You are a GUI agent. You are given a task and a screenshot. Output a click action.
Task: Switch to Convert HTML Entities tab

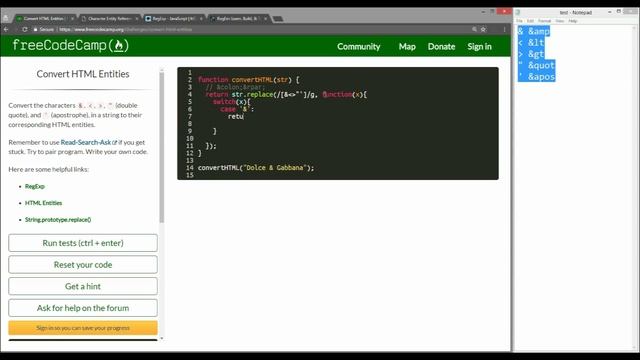coord(43,19)
